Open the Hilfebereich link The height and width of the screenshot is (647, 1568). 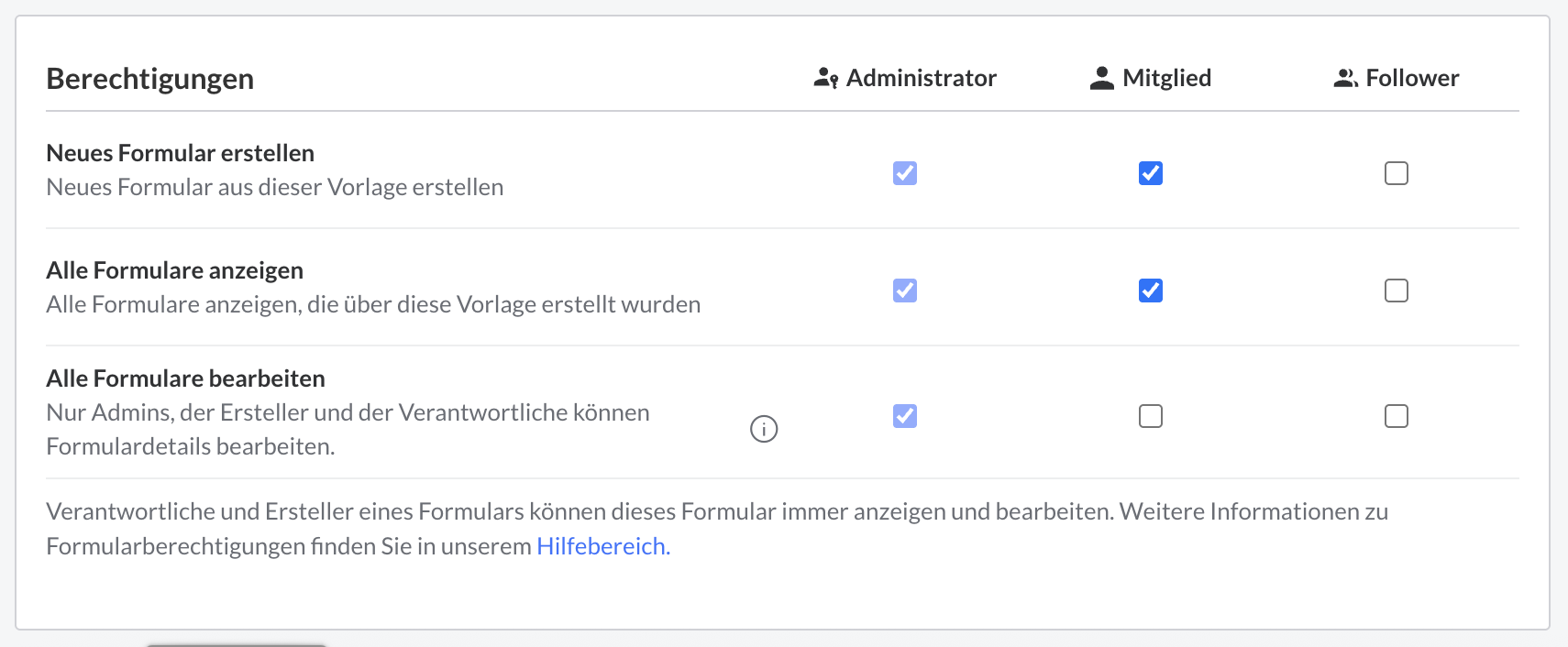tap(603, 546)
